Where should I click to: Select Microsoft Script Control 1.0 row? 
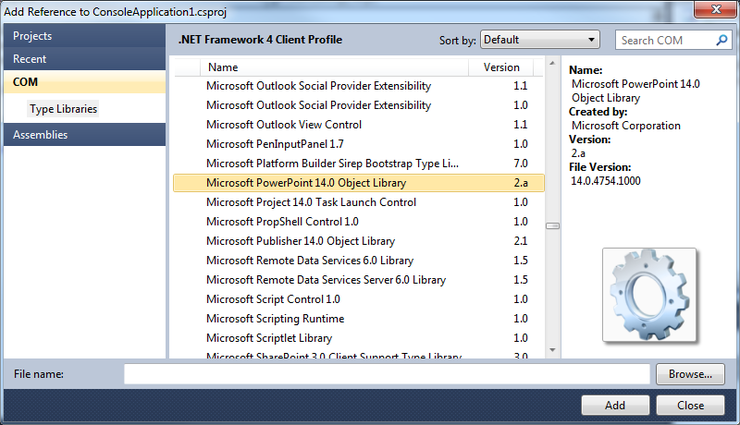pyautogui.click(x=359, y=299)
